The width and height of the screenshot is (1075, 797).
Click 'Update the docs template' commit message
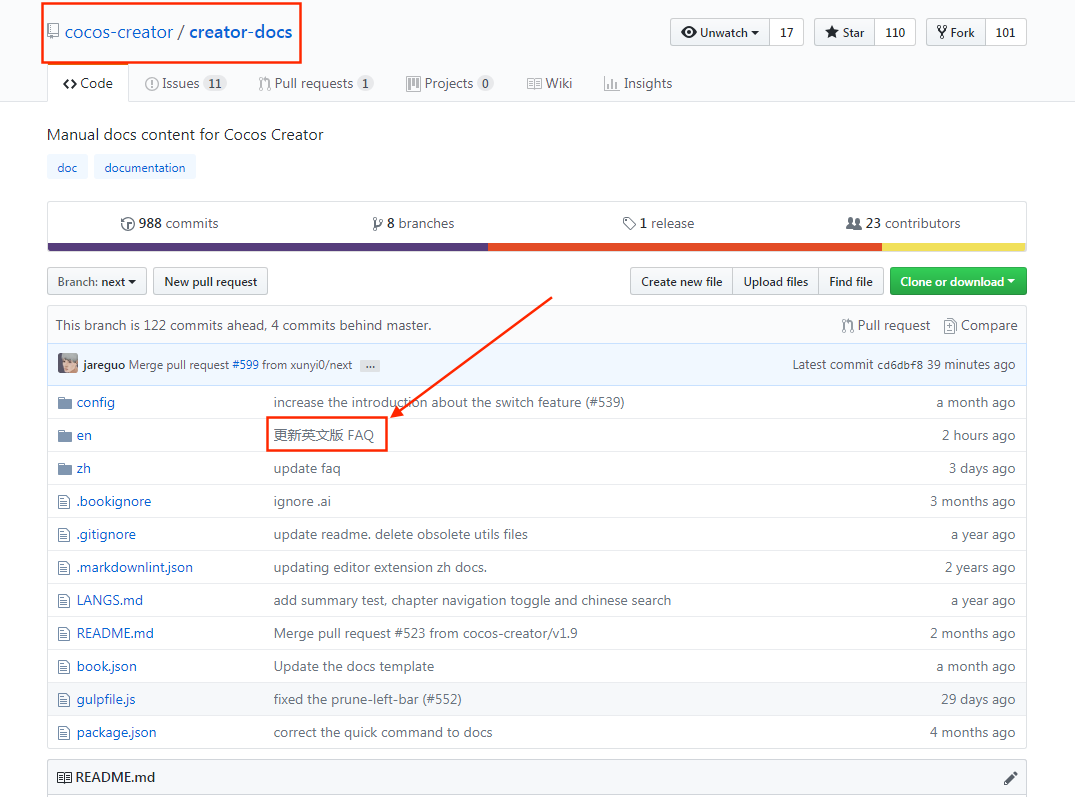pos(354,666)
